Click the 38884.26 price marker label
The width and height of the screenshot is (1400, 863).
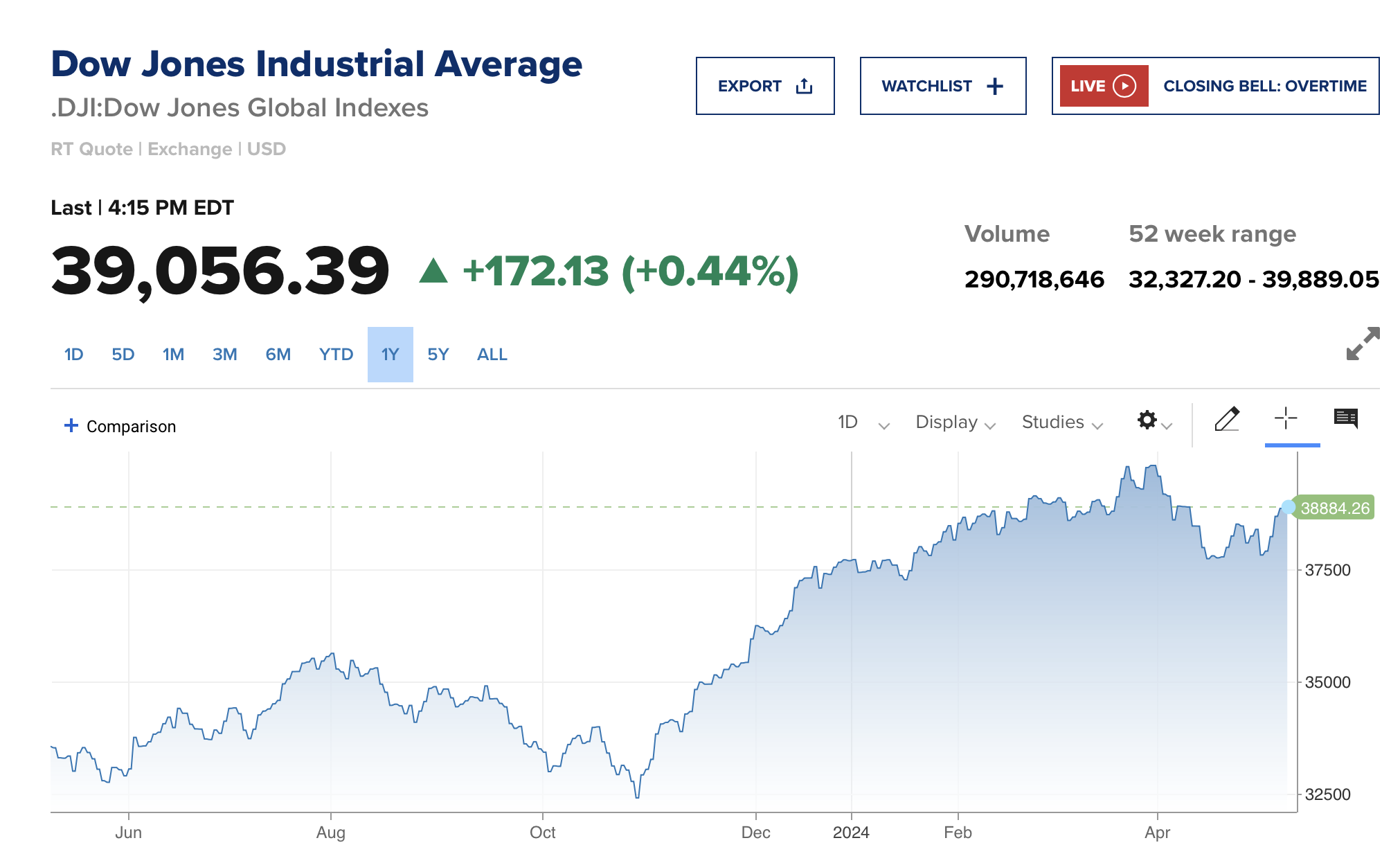pos(1334,508)
